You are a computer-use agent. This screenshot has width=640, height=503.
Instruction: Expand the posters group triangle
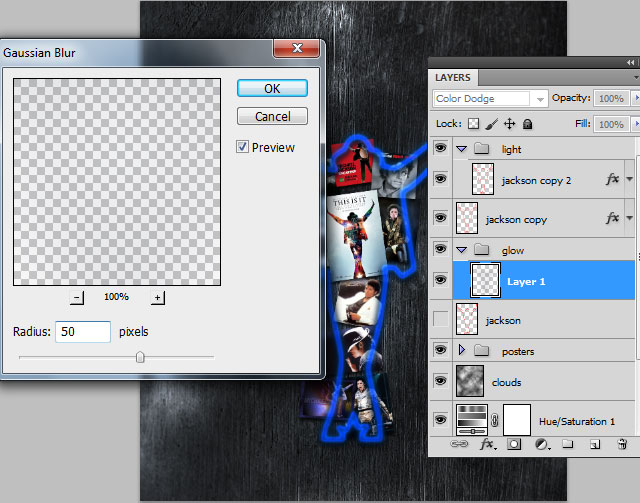click(x=462, y=350)
